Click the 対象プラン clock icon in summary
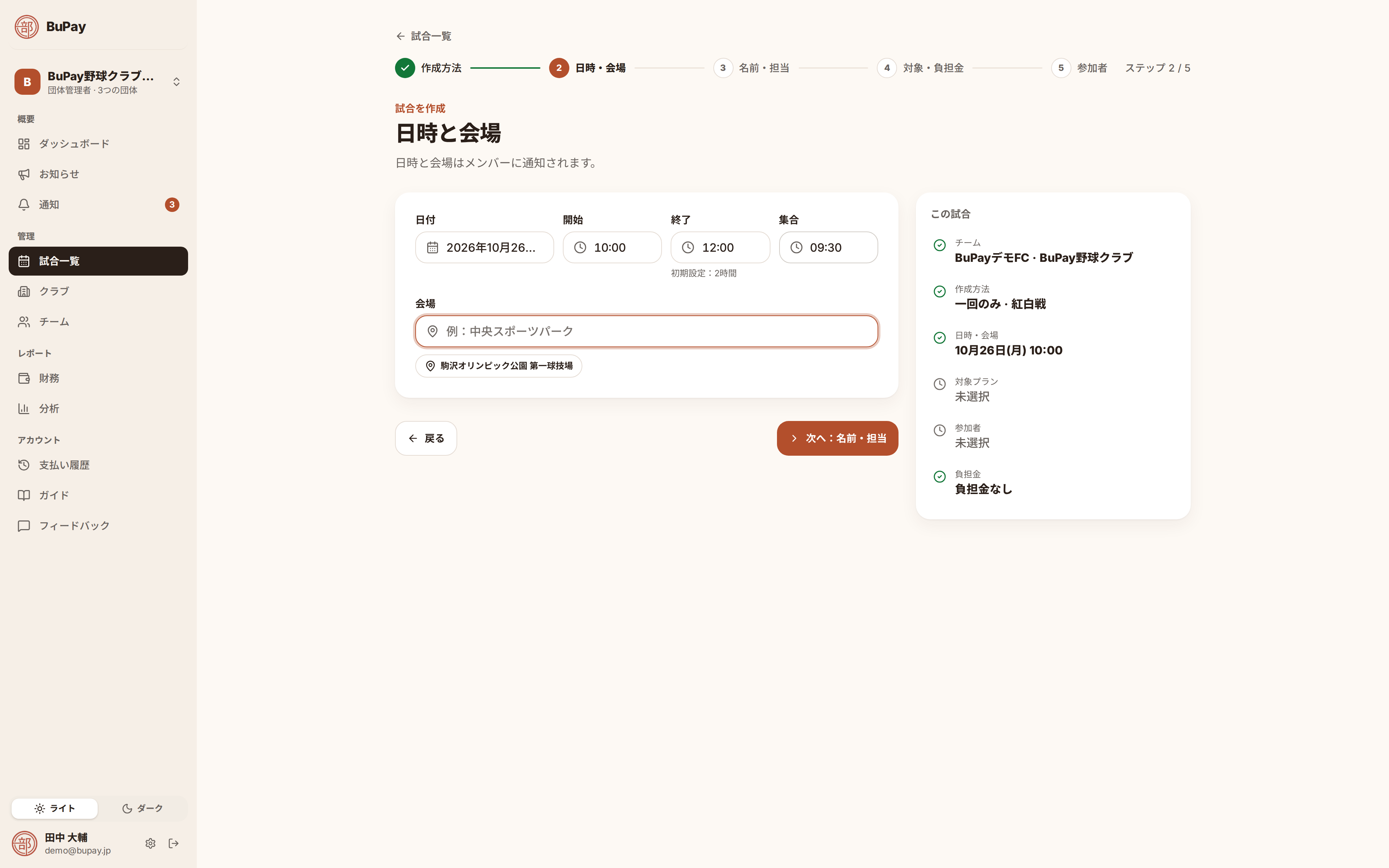This screenshot has height=868, width=1389. click(x=940, y=384)
